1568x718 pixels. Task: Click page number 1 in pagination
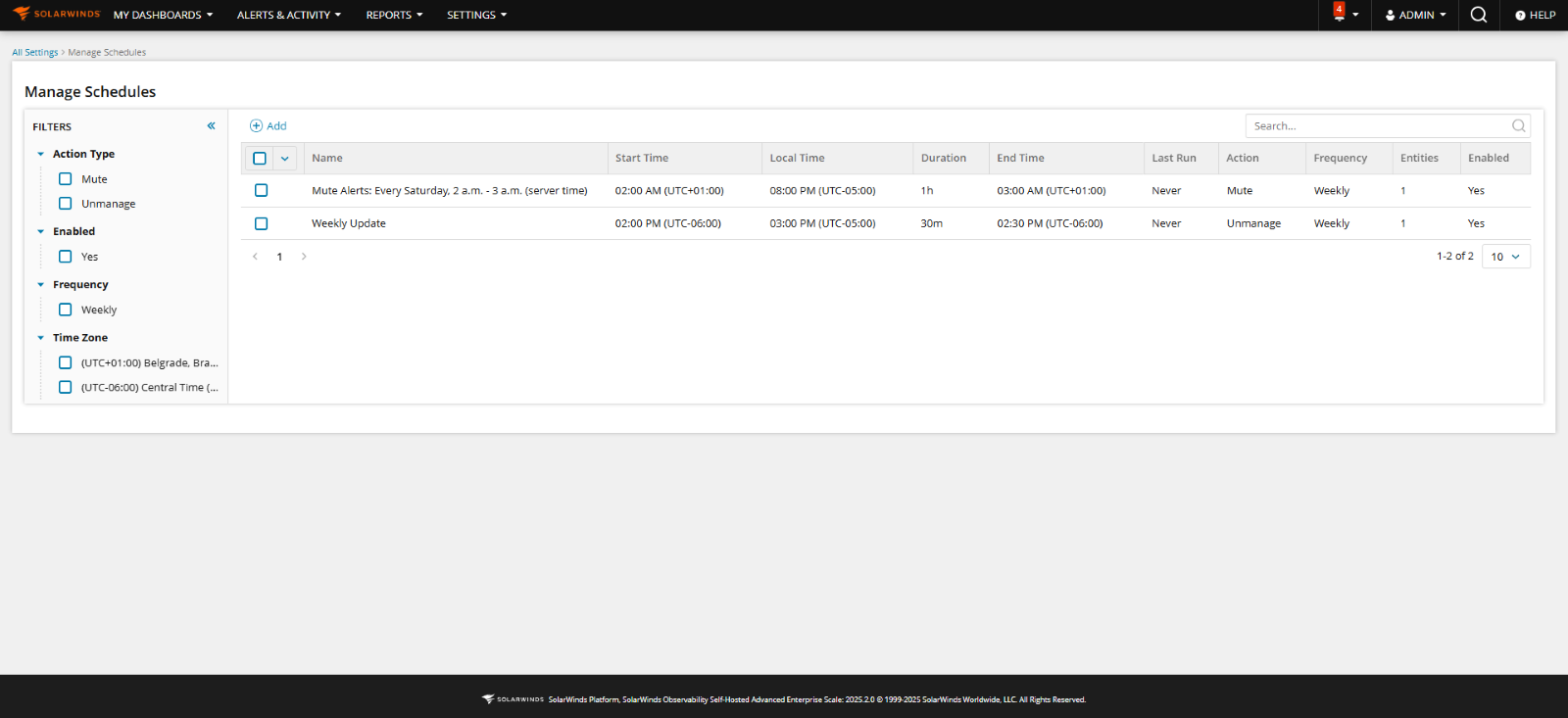tap(279, 257)
